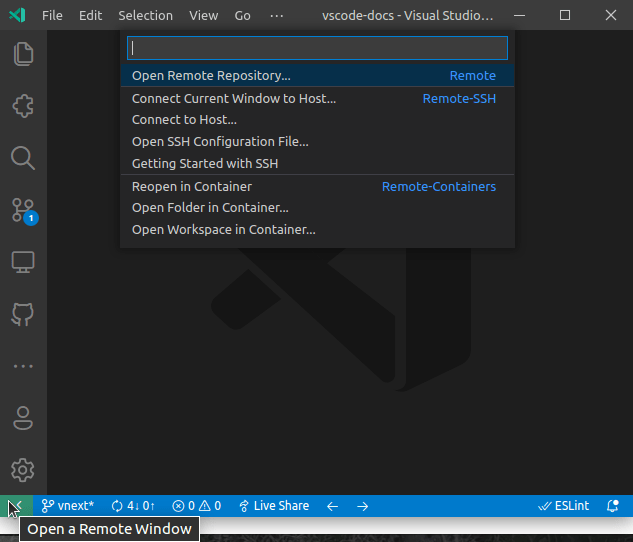Click the ESLint status bar item
The width and height of the screenshot is (633, 542).
tap(564, 506)
